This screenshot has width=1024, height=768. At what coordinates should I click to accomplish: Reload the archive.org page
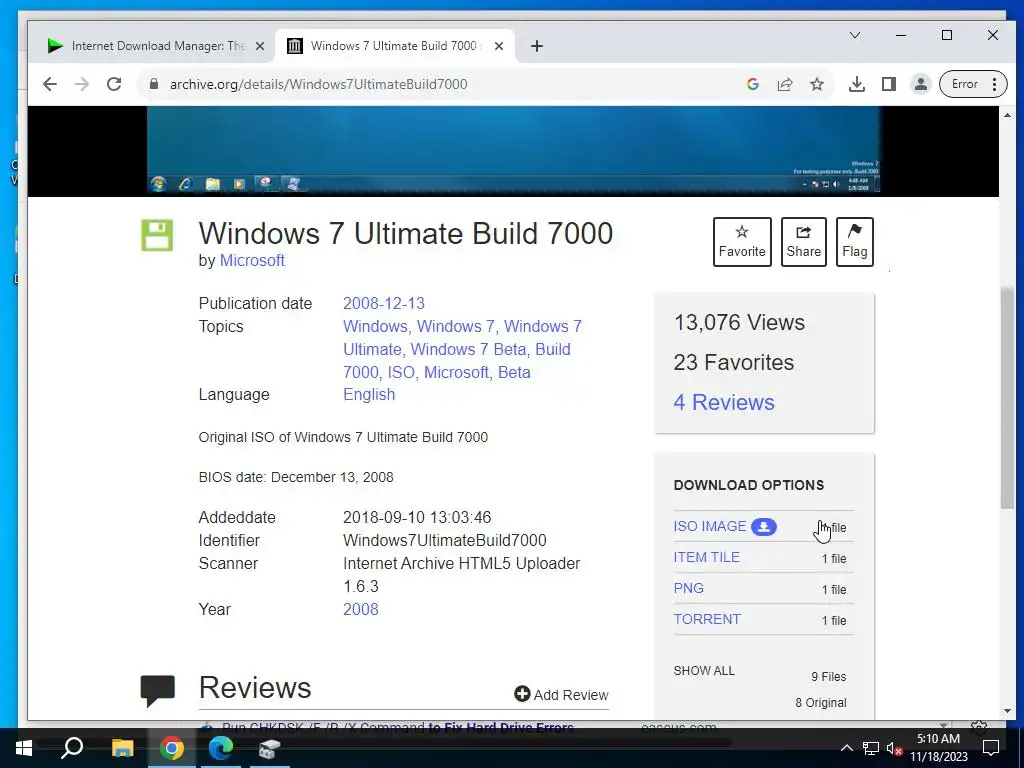tap(114, 84)
